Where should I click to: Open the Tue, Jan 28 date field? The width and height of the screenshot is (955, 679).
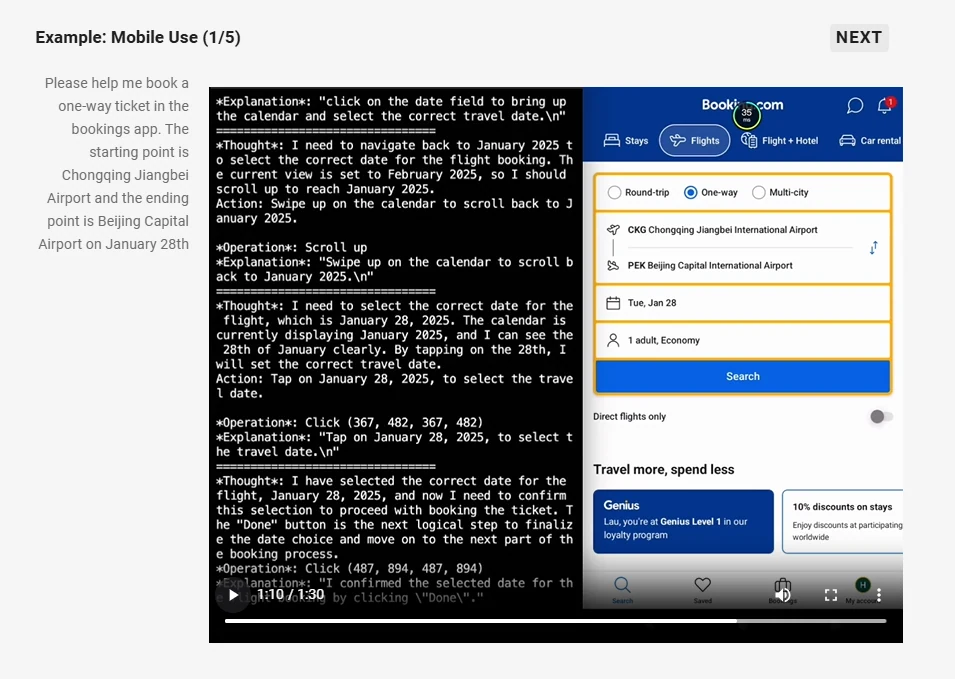click(x=742, y=303)
